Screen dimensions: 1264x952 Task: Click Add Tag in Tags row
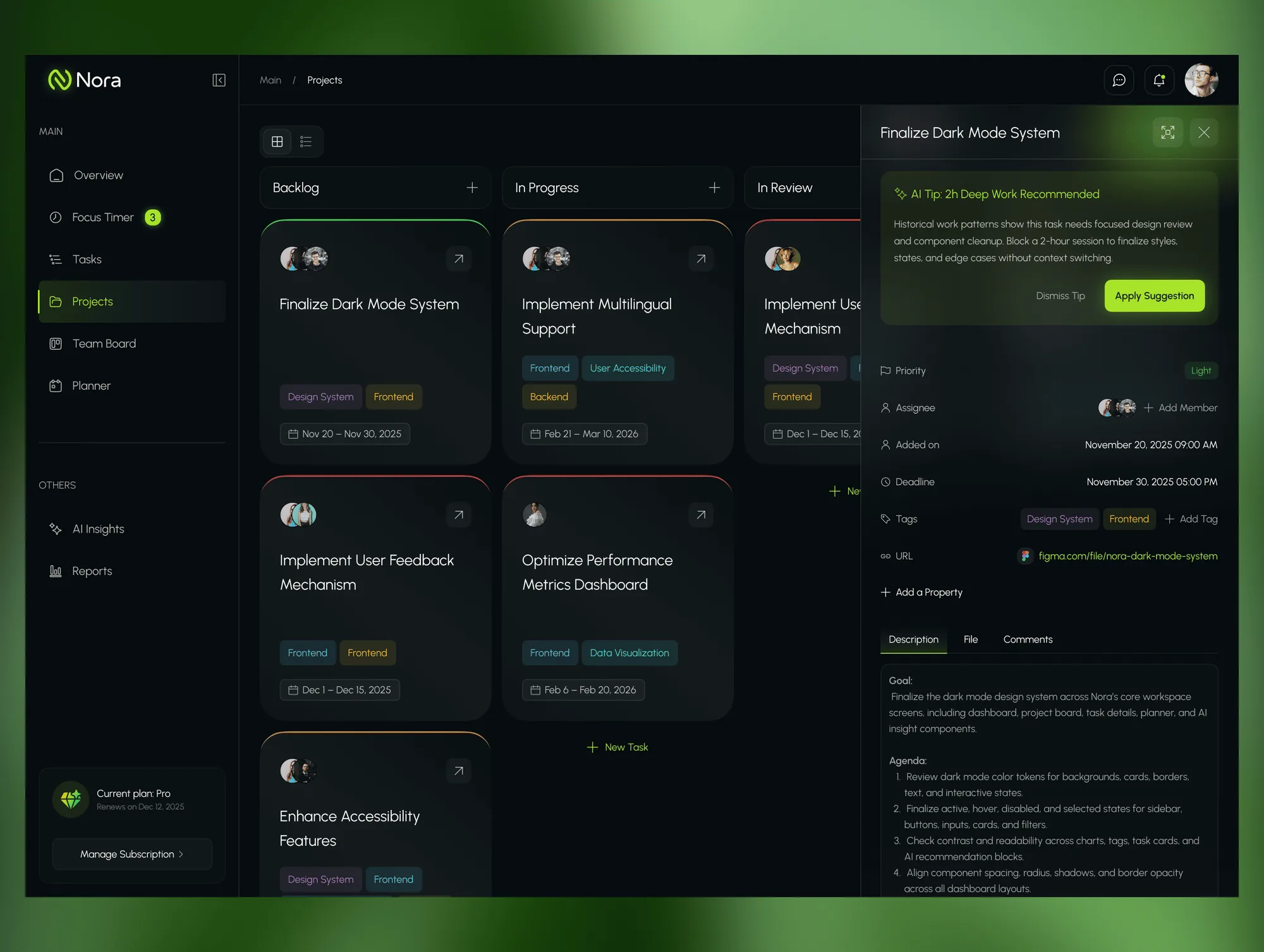coord(1191,519)
